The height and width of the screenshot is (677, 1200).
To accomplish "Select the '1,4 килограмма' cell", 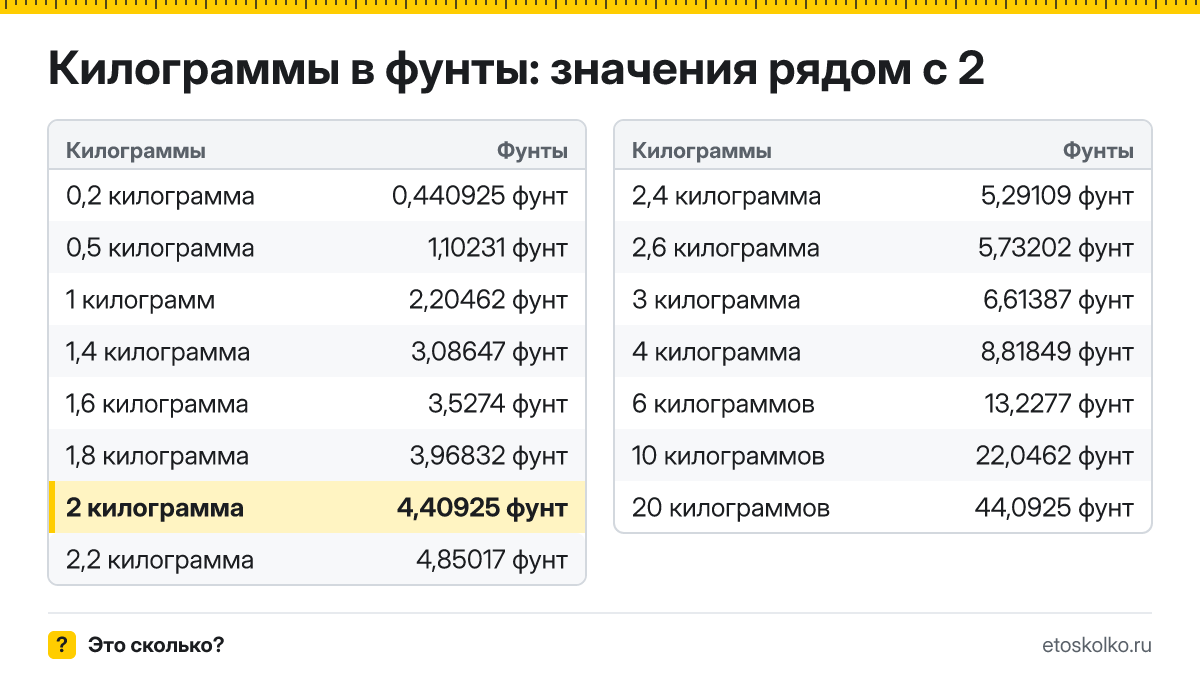I will [x=158, y=352].
